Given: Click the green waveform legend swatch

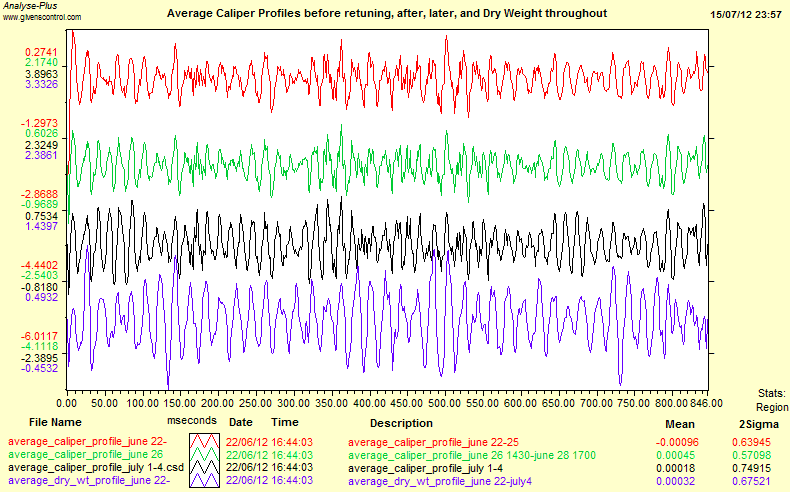Looking at the screenshot, I should pyautogui.click(x=205, y=455).
